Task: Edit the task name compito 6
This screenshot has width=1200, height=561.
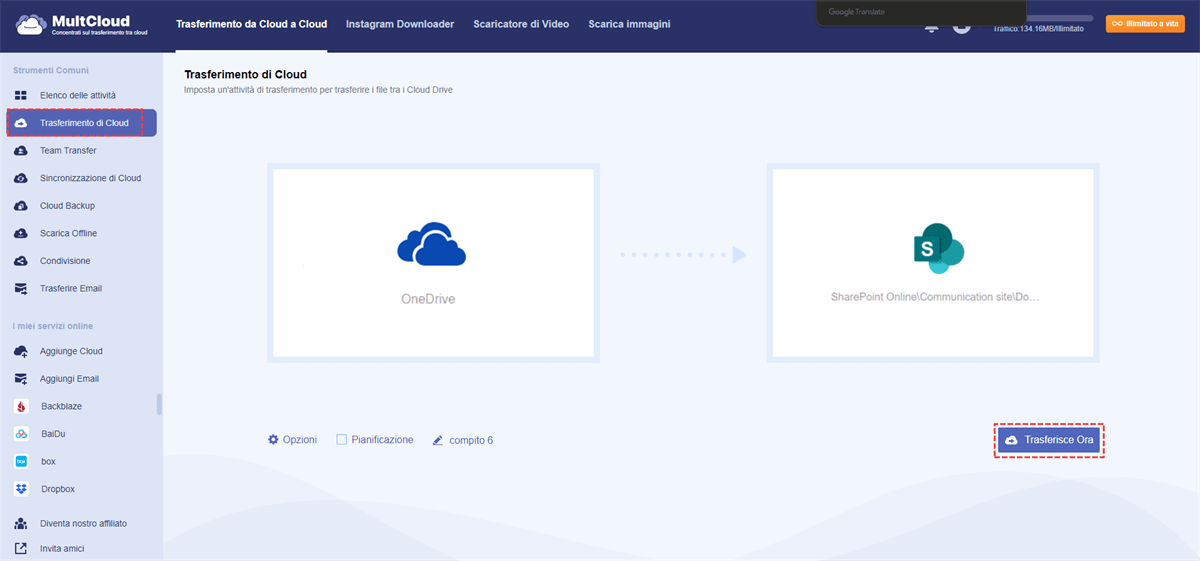Action: pyautogui.click(x=463, y=440)
